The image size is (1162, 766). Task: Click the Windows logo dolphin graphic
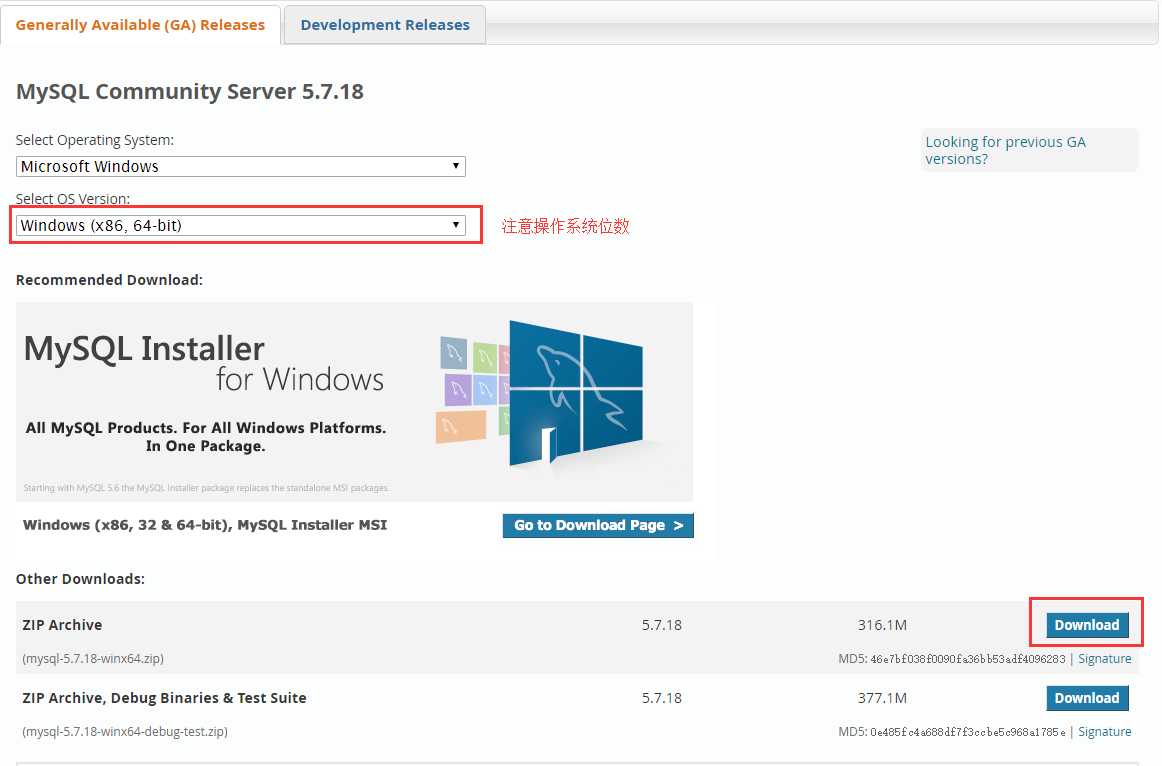click(576, 393)
